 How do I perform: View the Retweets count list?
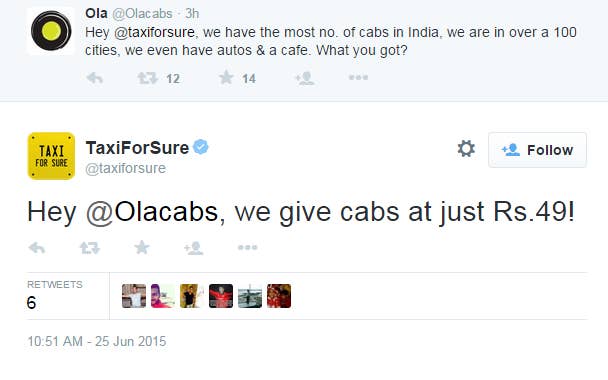click(x=55, y=296)
